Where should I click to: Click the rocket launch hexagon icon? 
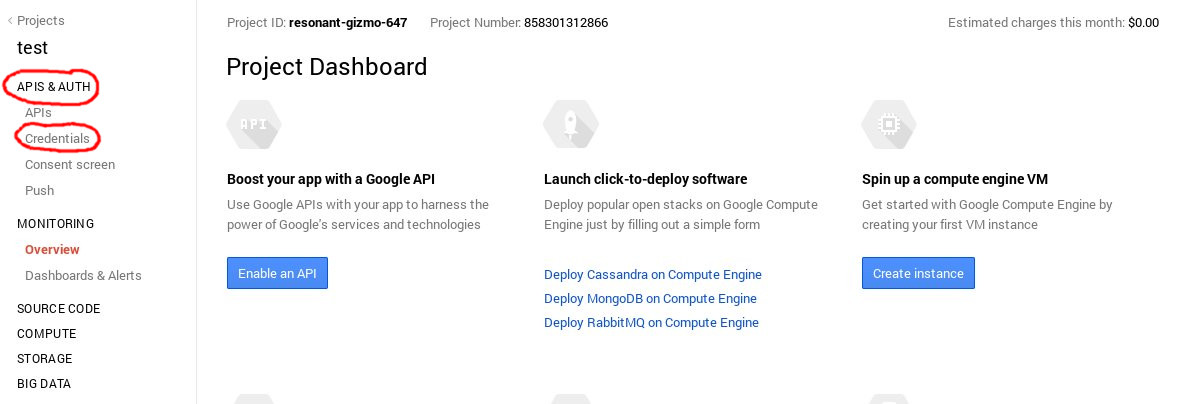(x=570, y=124)
